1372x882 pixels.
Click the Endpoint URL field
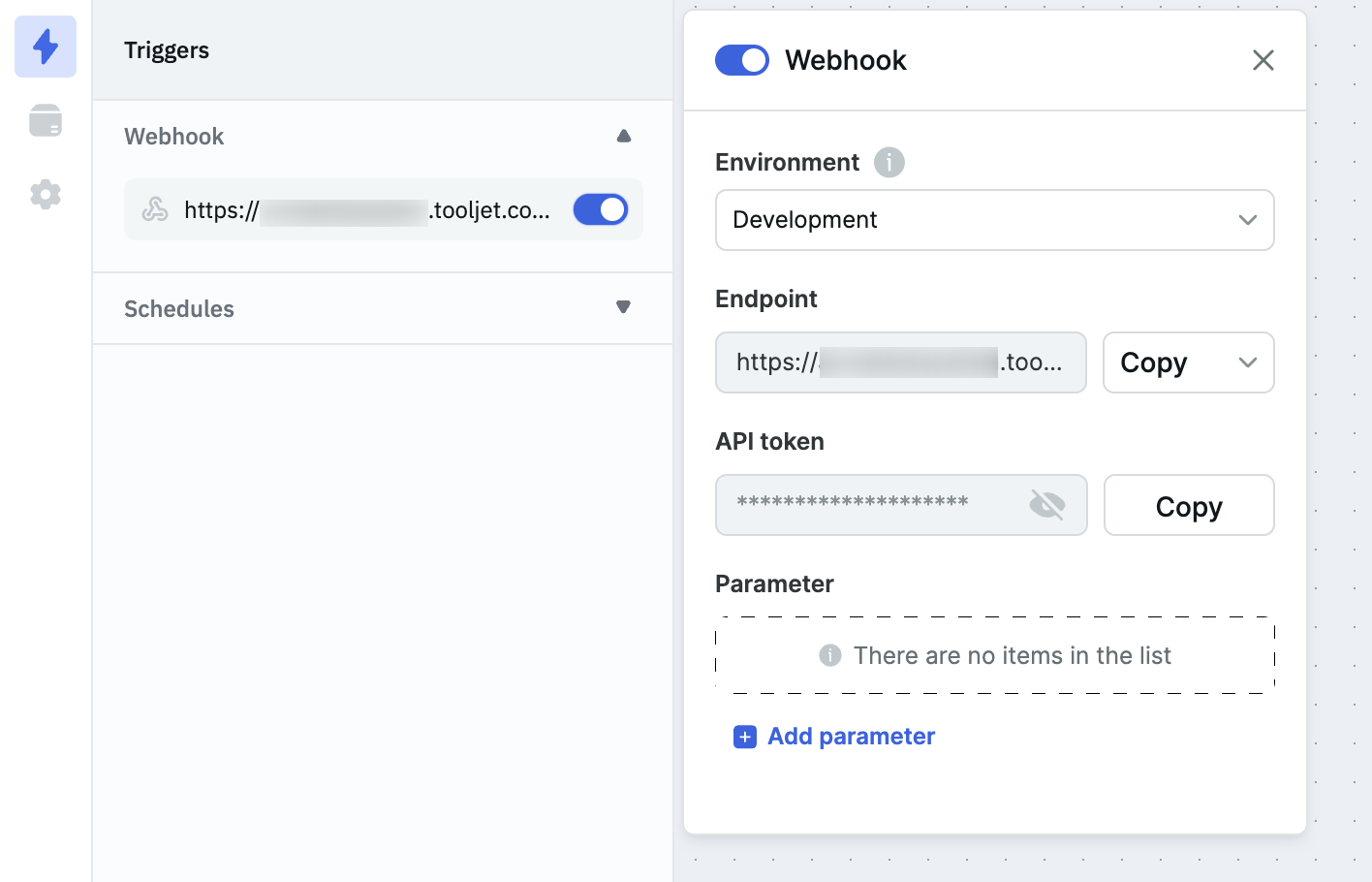[900, 362]
